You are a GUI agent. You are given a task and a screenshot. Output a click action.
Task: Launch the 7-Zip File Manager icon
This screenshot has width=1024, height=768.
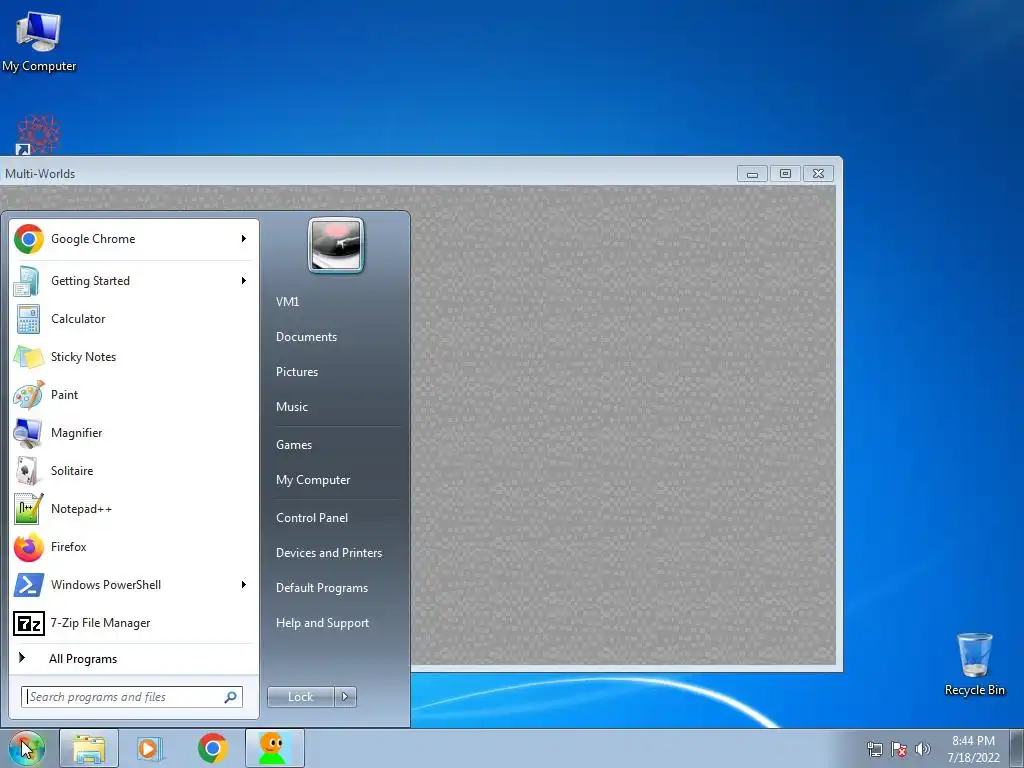click(x=28, y=623)
